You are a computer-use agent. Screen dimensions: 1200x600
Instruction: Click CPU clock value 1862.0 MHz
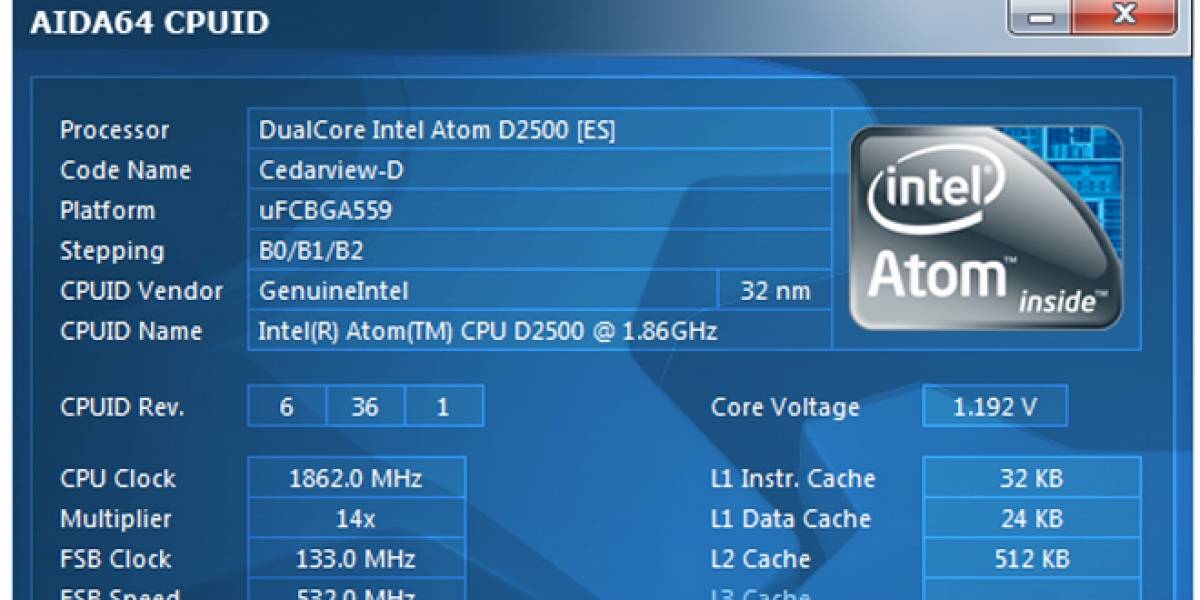[x=356, y=478]
